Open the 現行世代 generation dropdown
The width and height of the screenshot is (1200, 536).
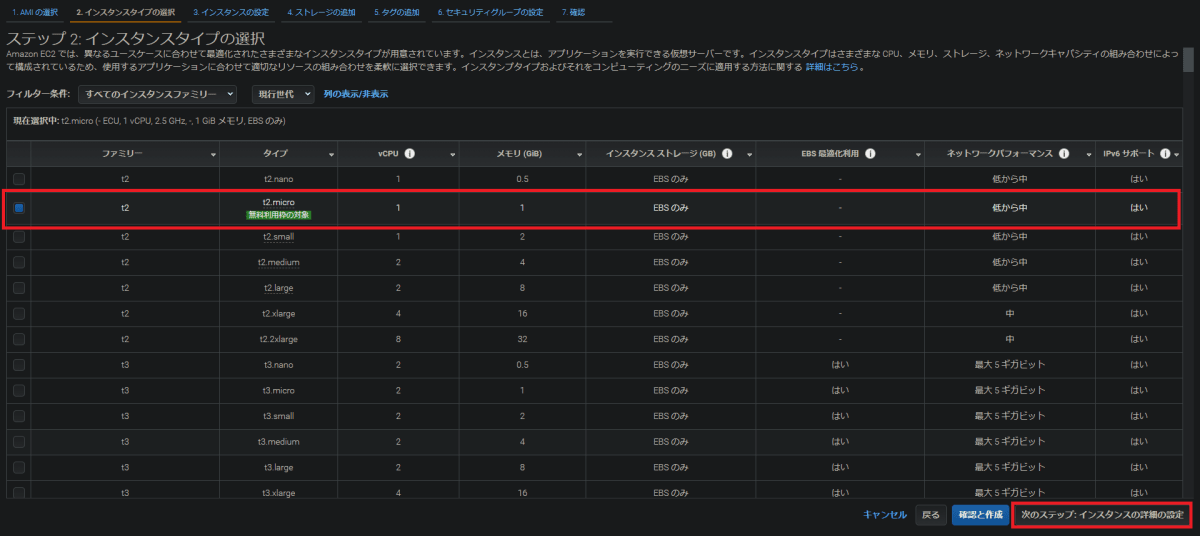283,94
